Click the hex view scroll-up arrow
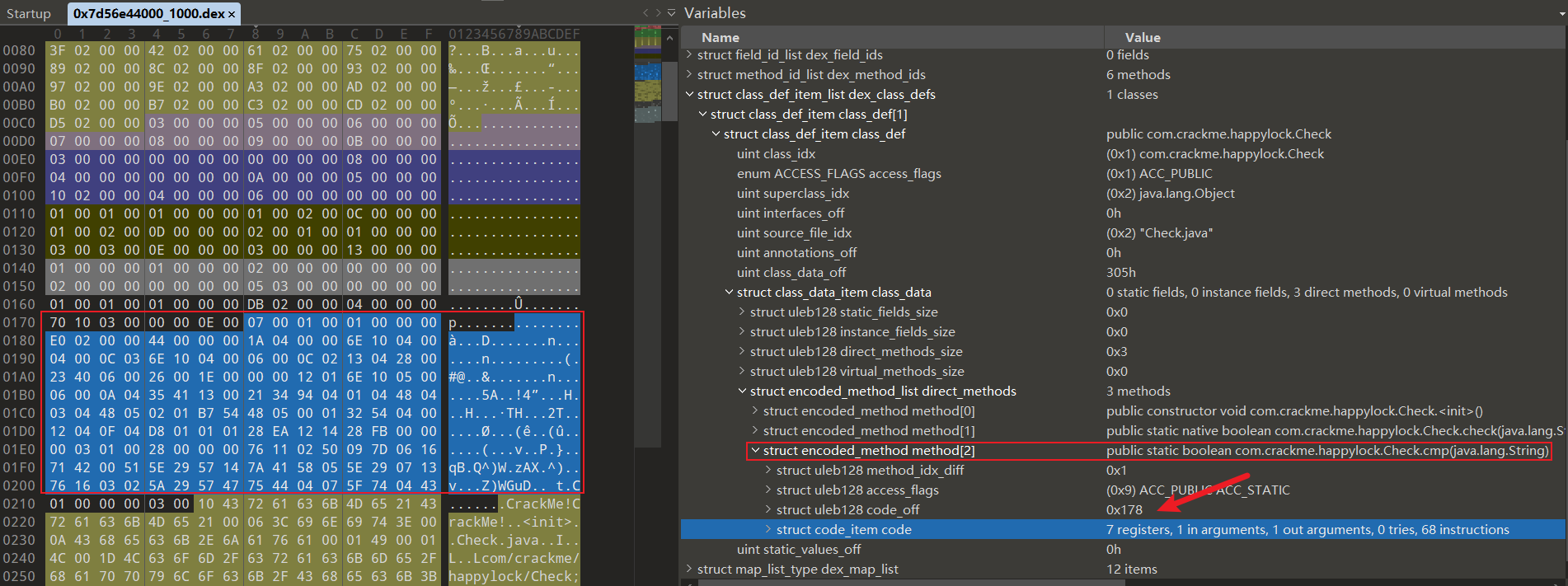This screenshot has width=1568, height=586. point(669,37)
